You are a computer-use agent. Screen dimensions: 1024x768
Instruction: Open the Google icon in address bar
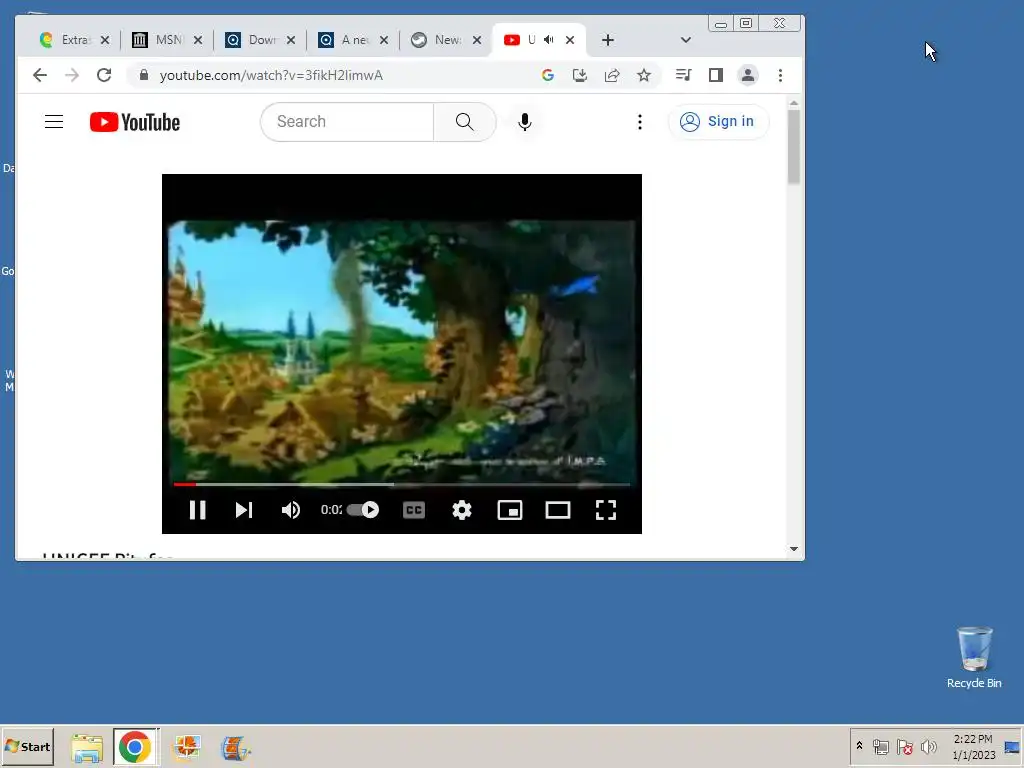[548, 75]
